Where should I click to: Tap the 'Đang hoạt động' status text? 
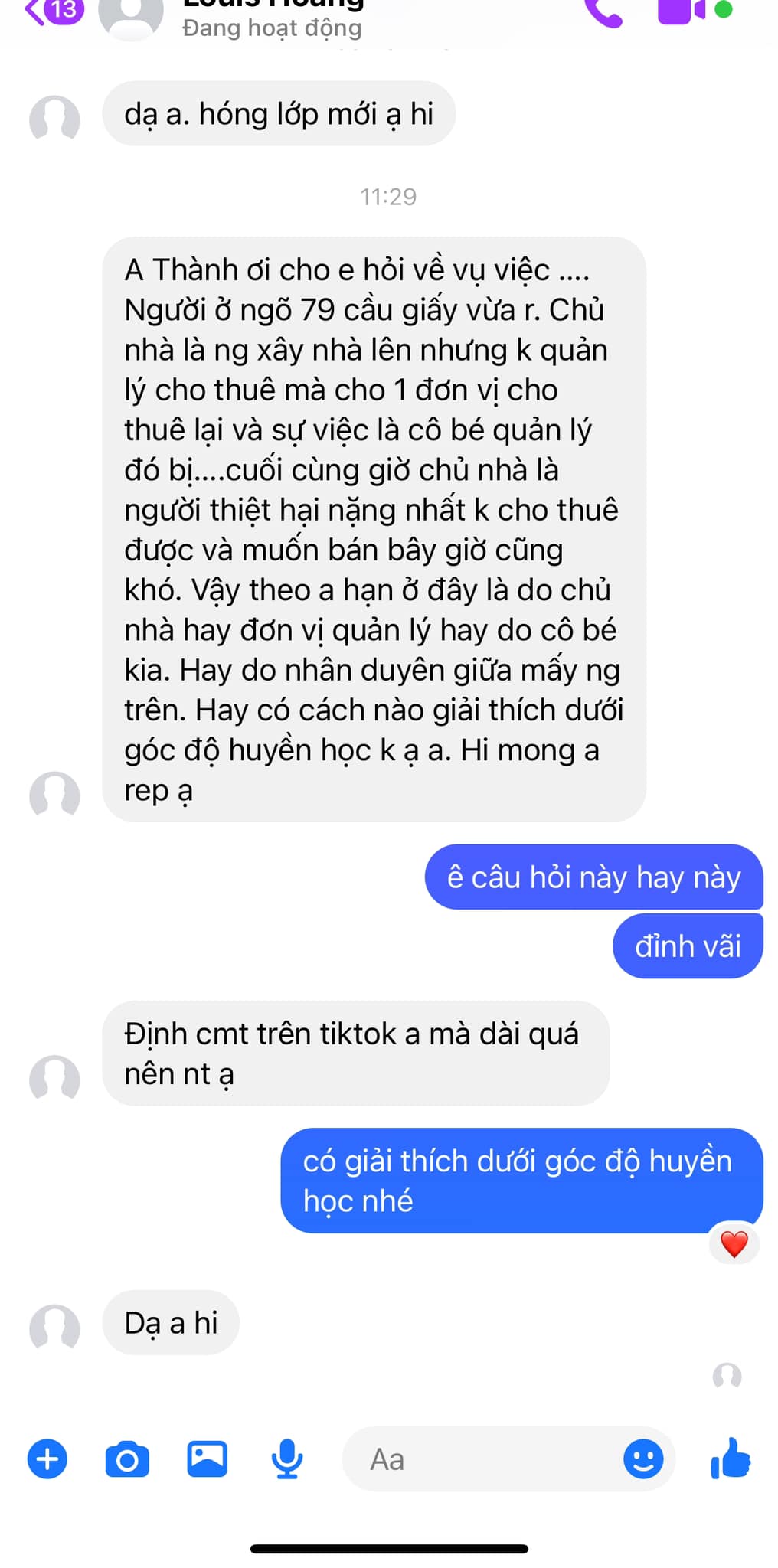point(272,28)
